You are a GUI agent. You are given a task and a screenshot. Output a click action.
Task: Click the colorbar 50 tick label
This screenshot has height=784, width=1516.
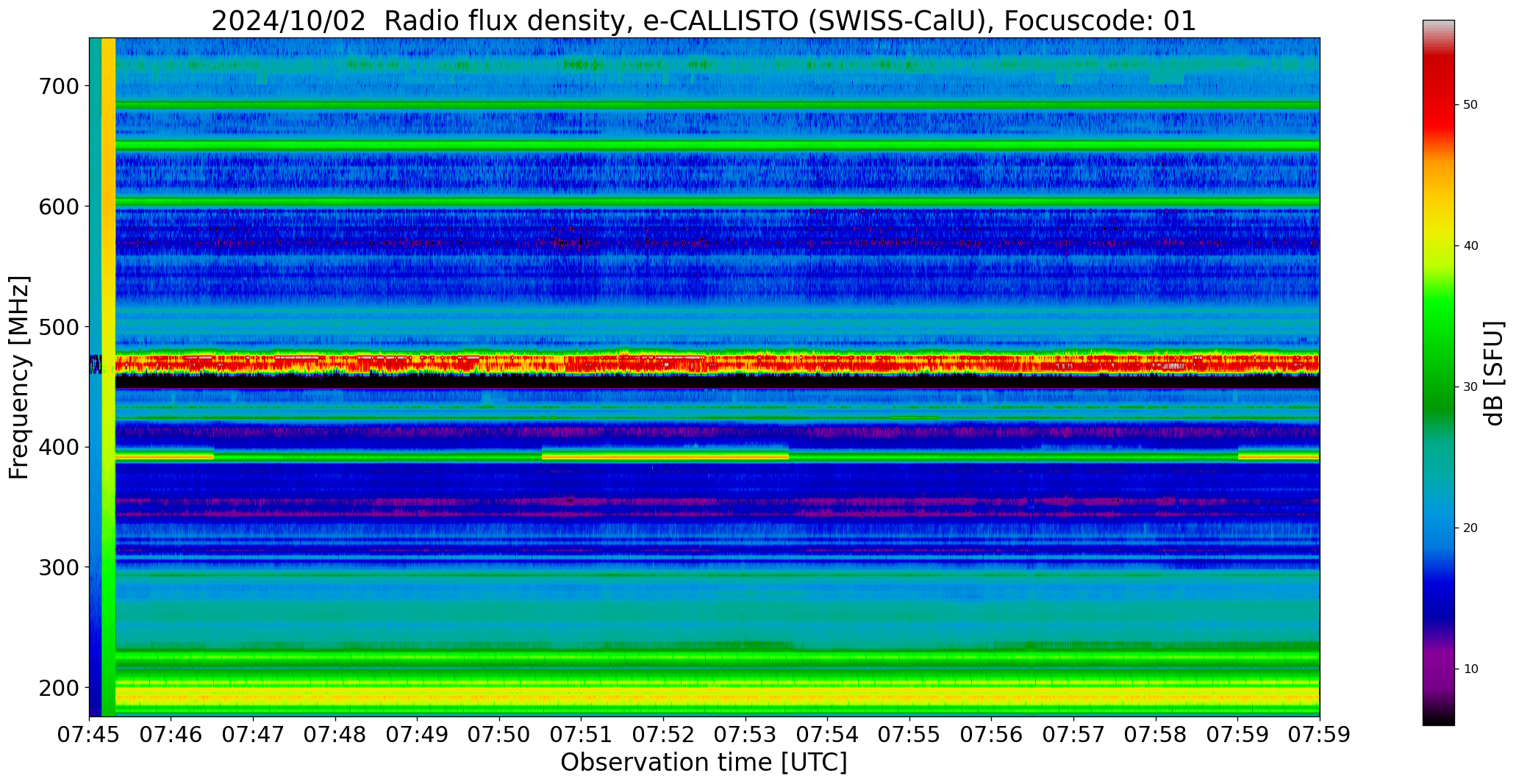[1470, 105]
